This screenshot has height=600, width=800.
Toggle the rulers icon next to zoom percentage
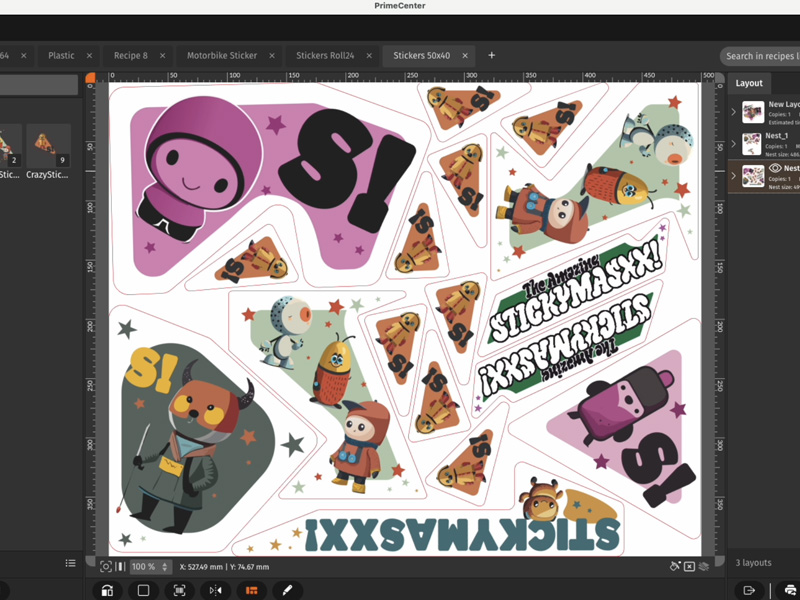(x=120, y=566)
